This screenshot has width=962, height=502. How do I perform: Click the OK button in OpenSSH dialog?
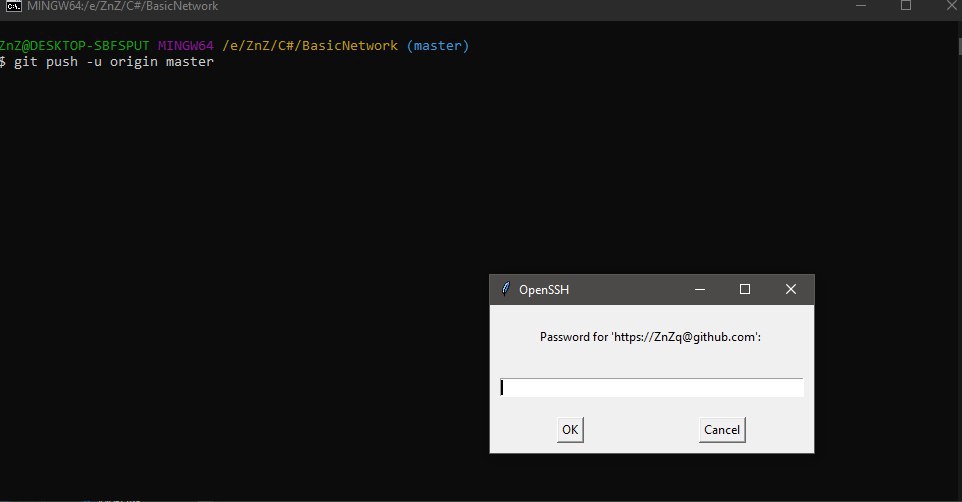570,430
